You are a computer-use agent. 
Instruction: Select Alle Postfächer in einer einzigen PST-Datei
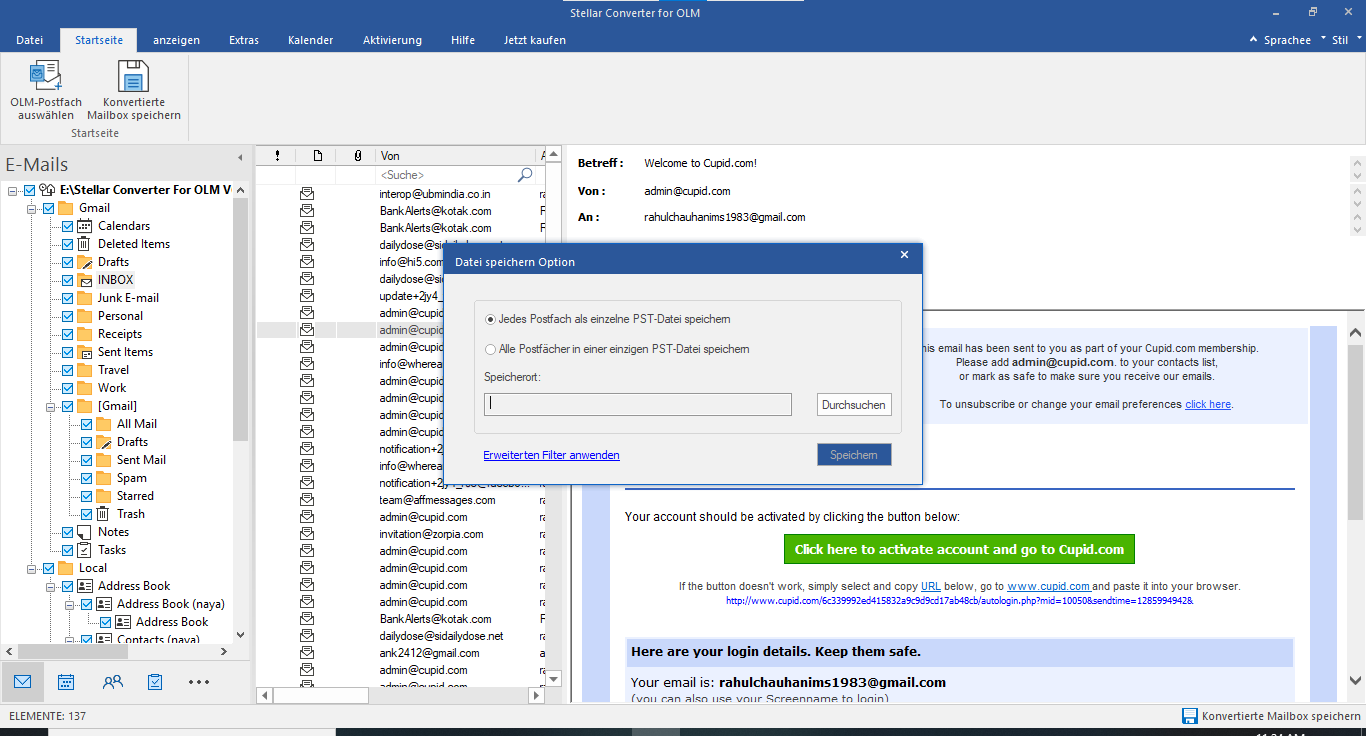point(490,349)
